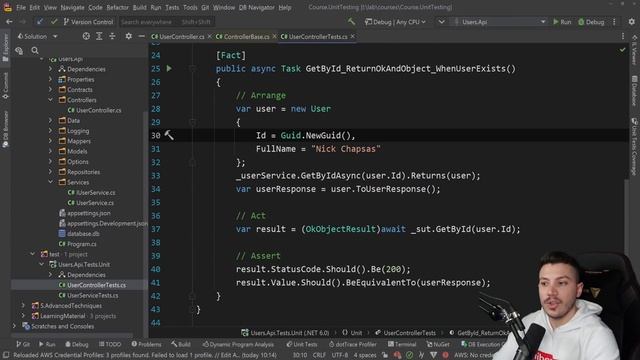Open the Unit Tests tool window
Viewport: 640px width, 360px height.
pos(302,344)
